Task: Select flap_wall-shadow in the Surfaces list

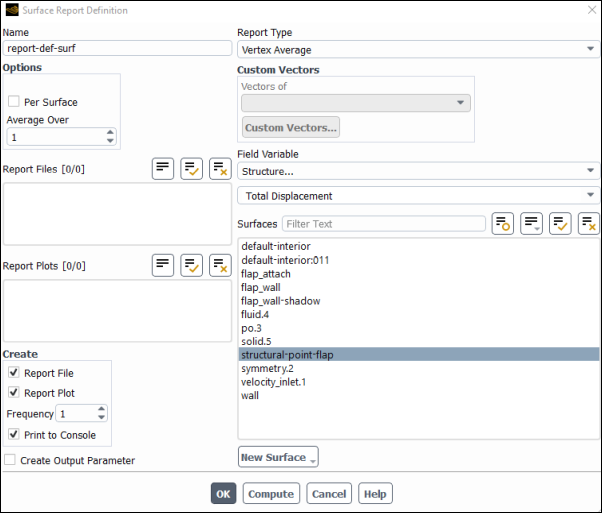Action: tap(281, 301)
